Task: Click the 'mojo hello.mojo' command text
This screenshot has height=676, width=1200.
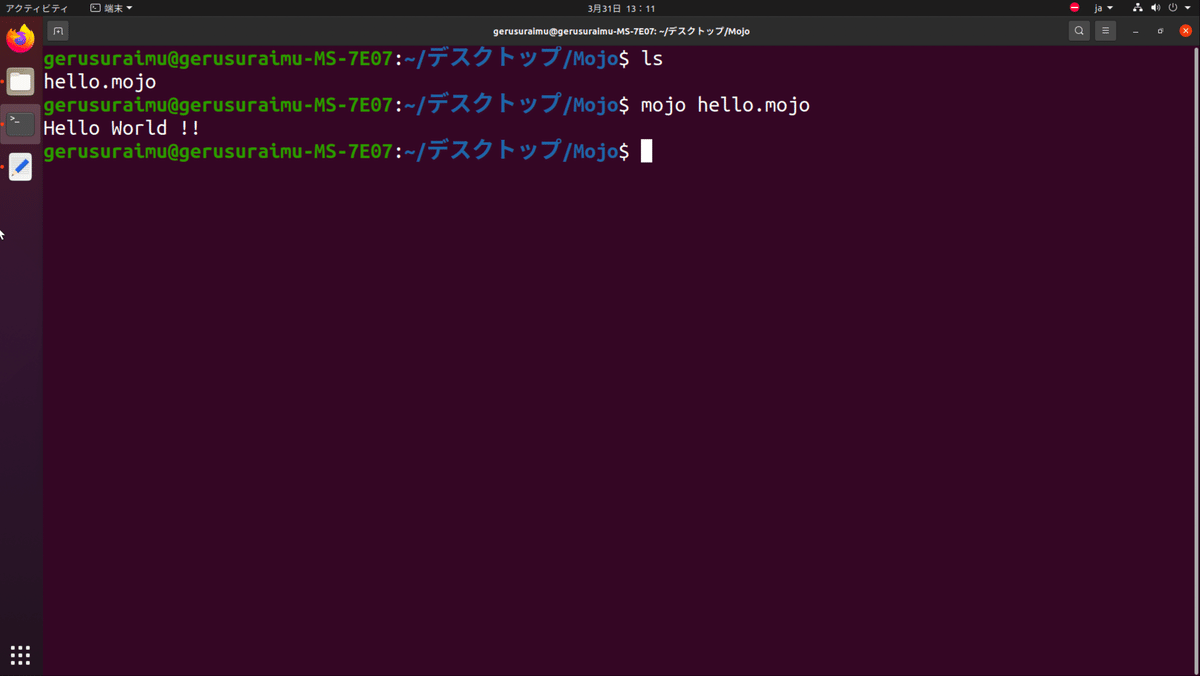Action: tap(725, 105)
